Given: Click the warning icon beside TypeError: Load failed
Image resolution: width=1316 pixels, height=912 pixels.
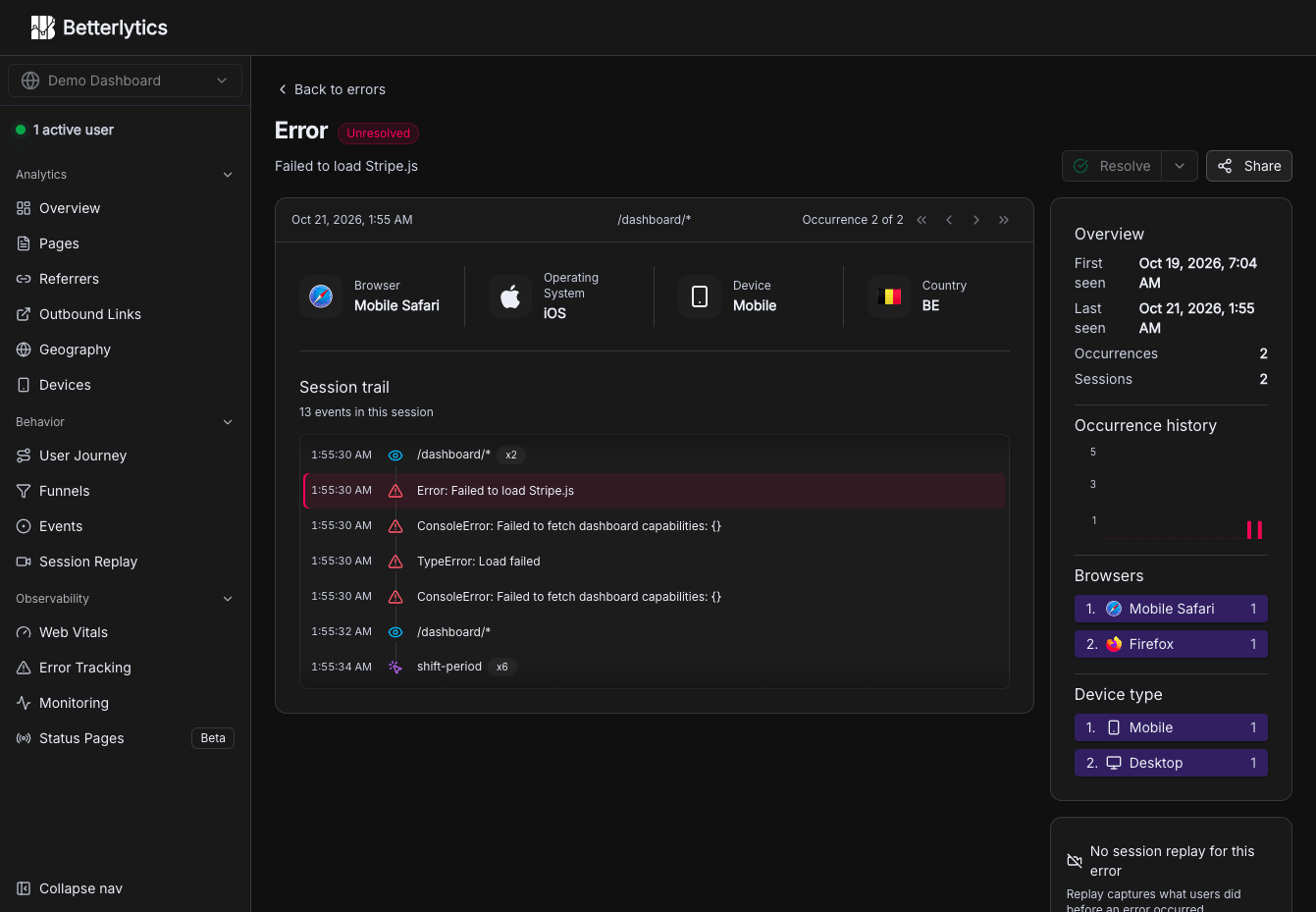Looking at the screenshot, I should 395,562.
